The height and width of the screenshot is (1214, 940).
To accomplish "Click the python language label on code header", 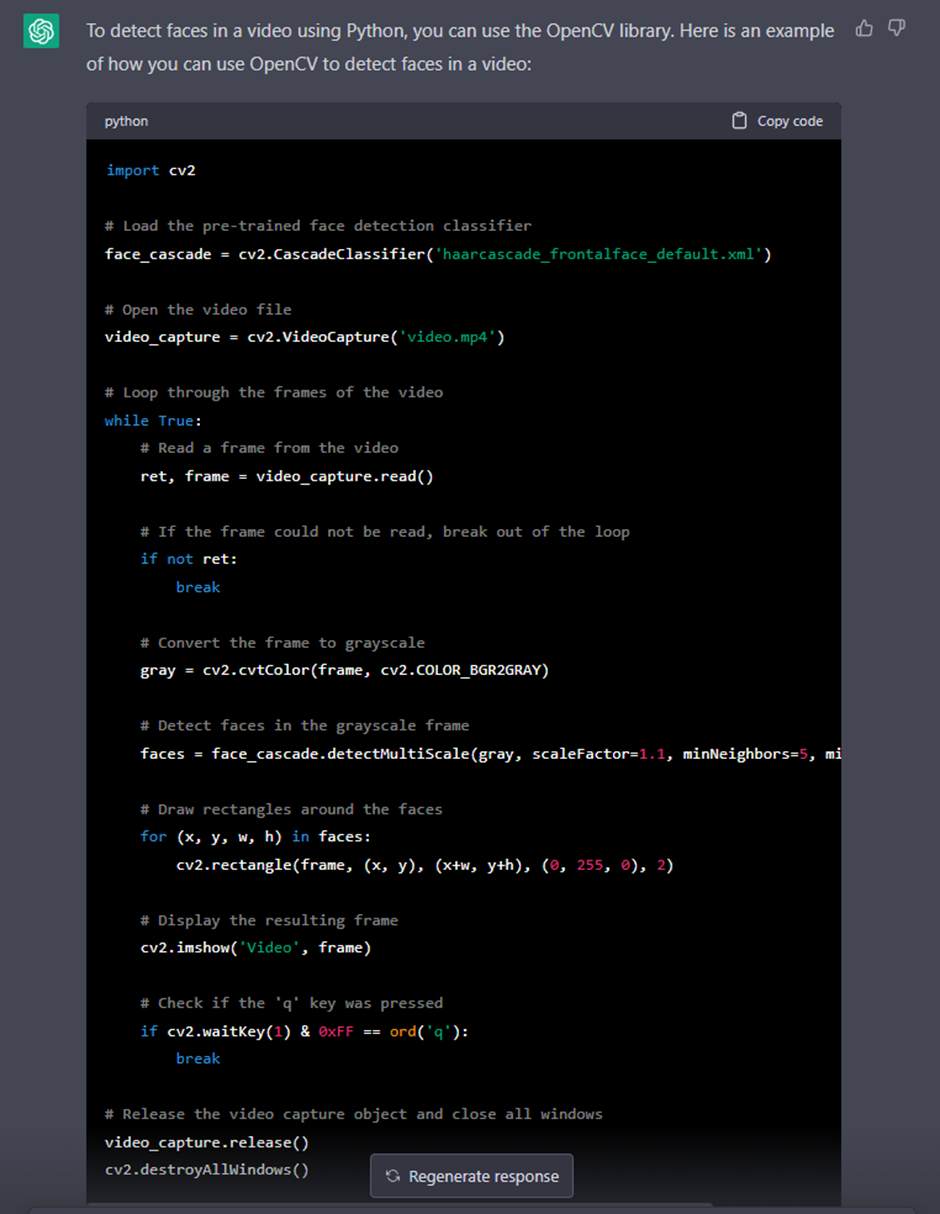I will pos(125,121).
